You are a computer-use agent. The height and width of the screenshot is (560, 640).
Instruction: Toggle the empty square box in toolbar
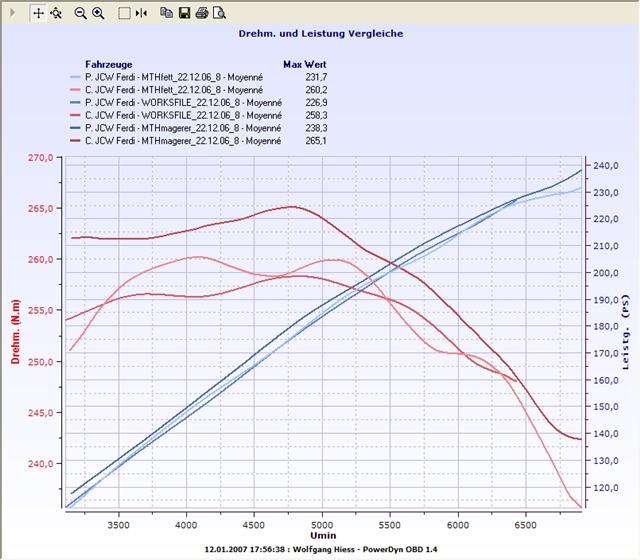[124, 14]
